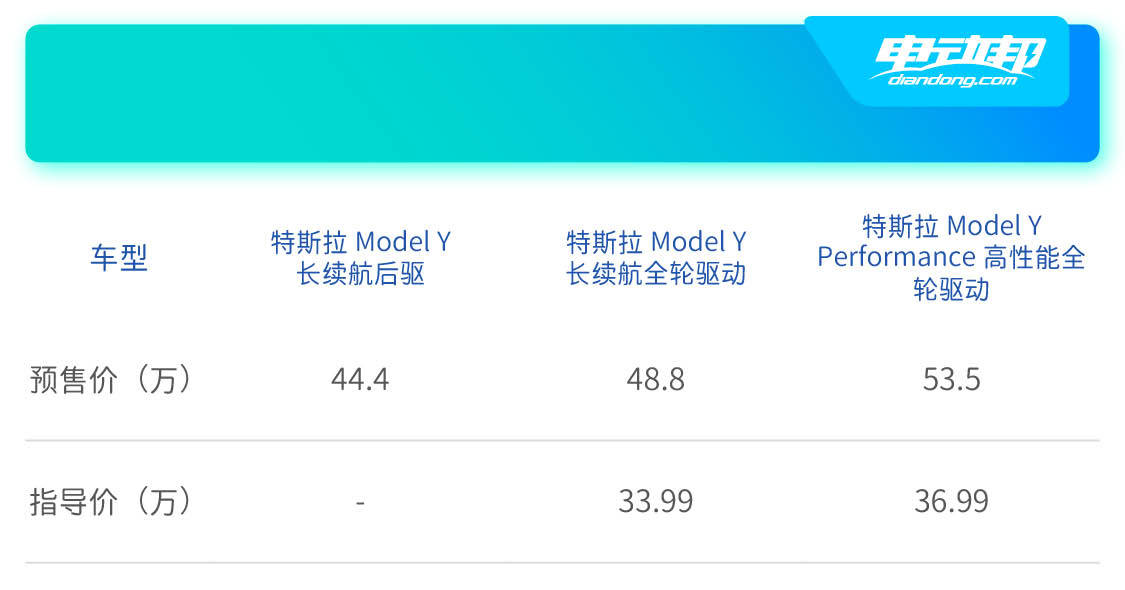
Task: Select the 48.8 pre-sale price value
Action: pos(656,380)
